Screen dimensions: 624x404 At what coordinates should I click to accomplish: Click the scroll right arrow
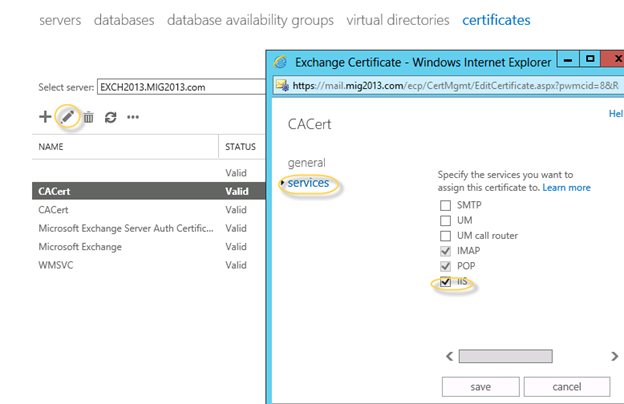614,356
